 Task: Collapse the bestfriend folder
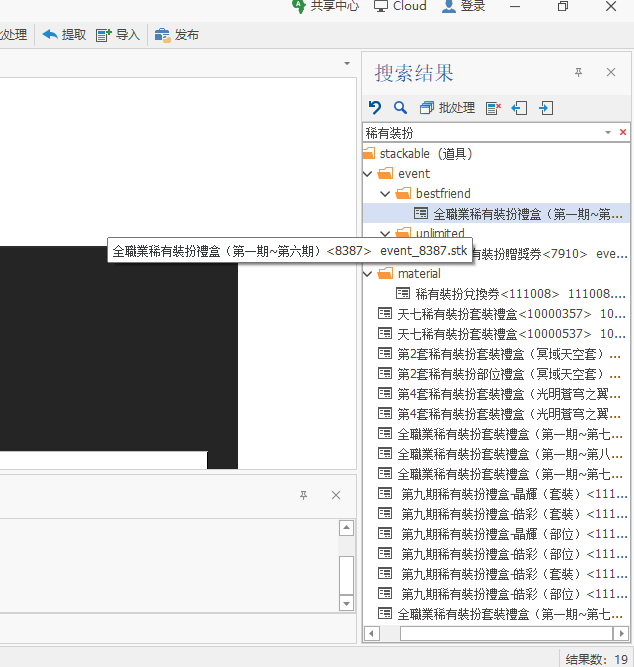pyautogui.click(x=387, y=193)
